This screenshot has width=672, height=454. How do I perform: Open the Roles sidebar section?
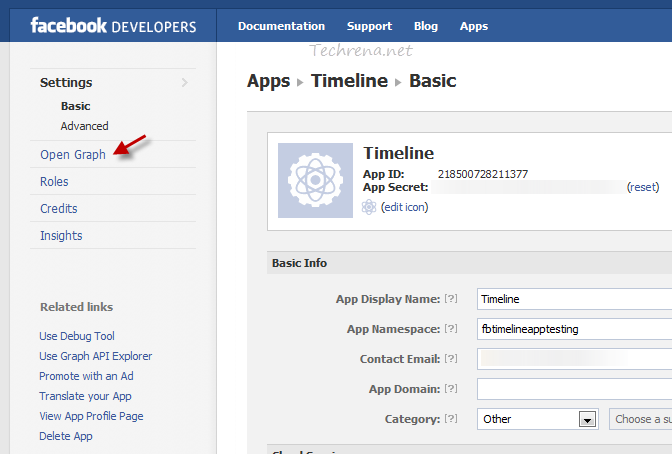[54, 181]
